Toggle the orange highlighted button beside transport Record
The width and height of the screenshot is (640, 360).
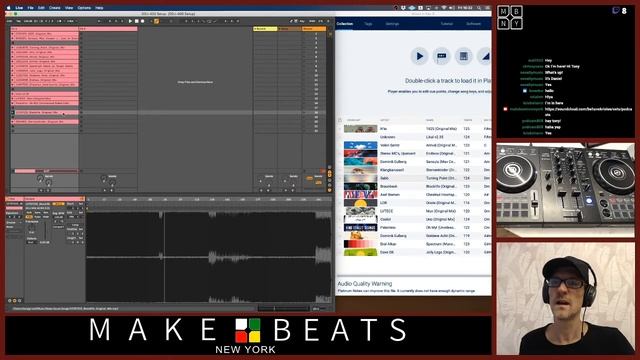click(x=156, y=21)
